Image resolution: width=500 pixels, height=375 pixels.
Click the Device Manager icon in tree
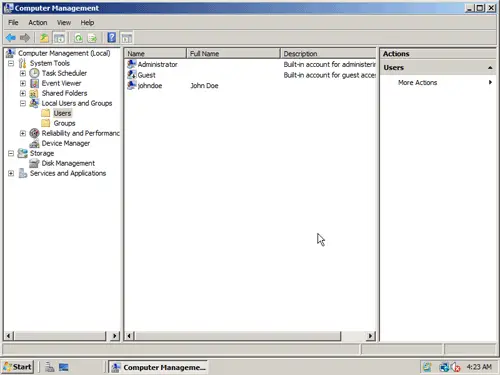[x=34, y=143]
